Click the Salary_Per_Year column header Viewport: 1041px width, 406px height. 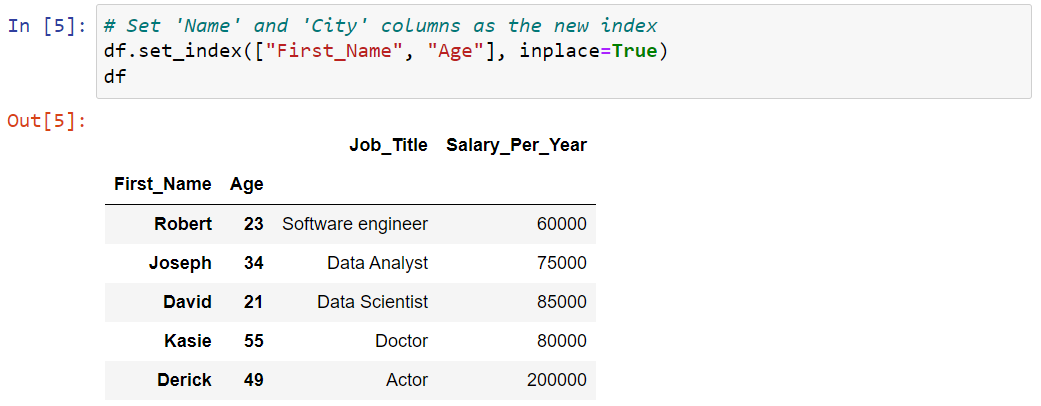(517, 145)
